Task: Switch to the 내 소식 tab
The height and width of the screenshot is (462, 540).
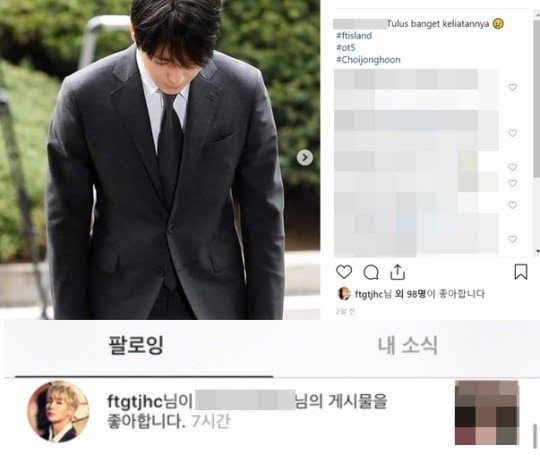Action: coord(408,345)
